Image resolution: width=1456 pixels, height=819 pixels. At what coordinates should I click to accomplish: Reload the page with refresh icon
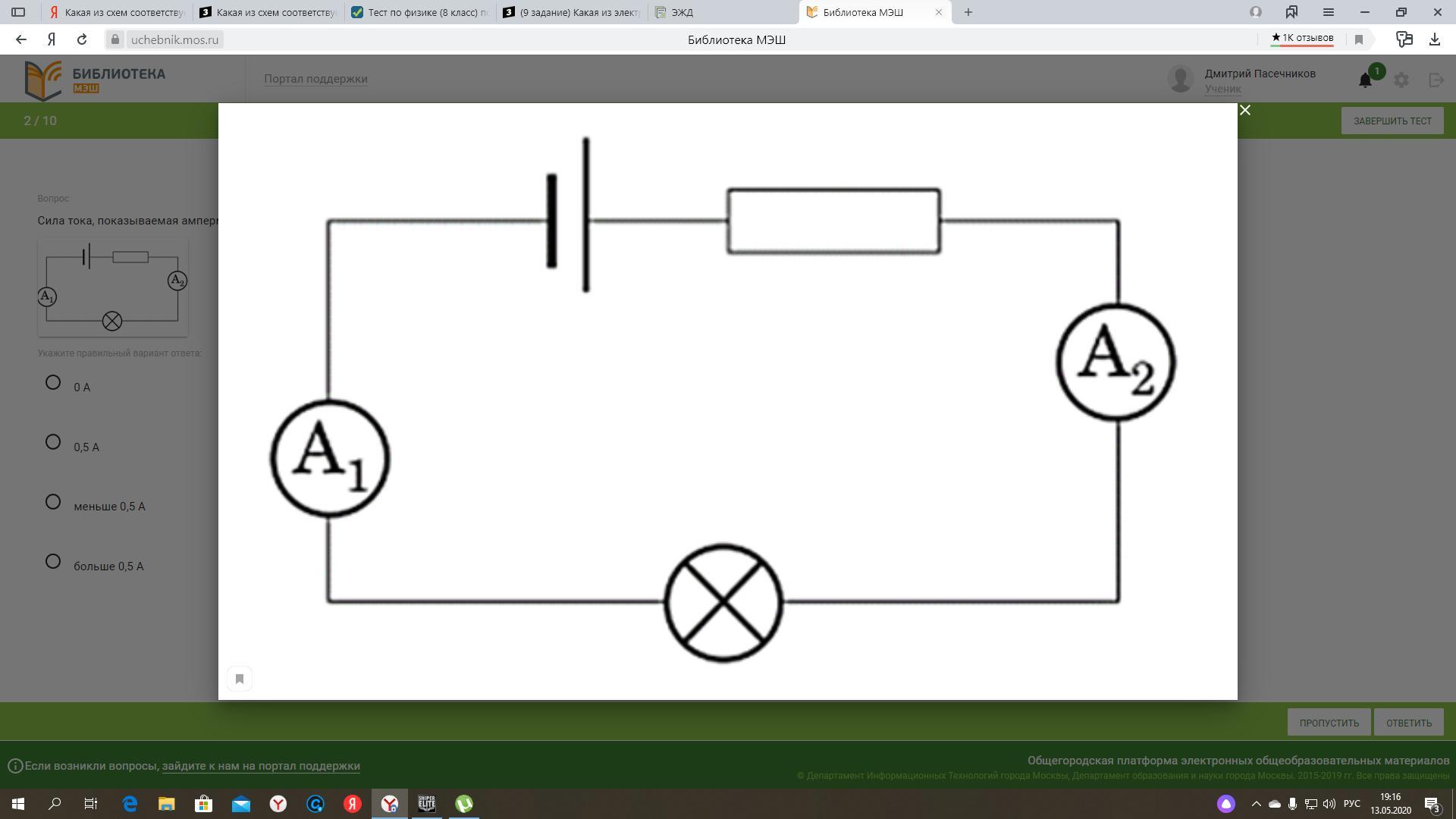[82, 39]
